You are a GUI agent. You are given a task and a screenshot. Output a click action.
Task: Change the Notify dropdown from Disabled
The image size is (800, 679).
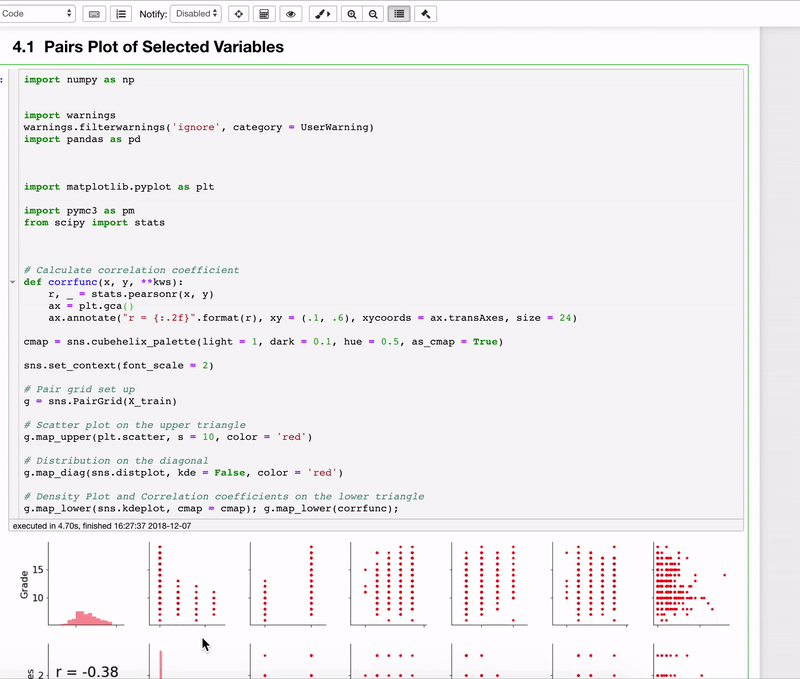tap(195, 13)
